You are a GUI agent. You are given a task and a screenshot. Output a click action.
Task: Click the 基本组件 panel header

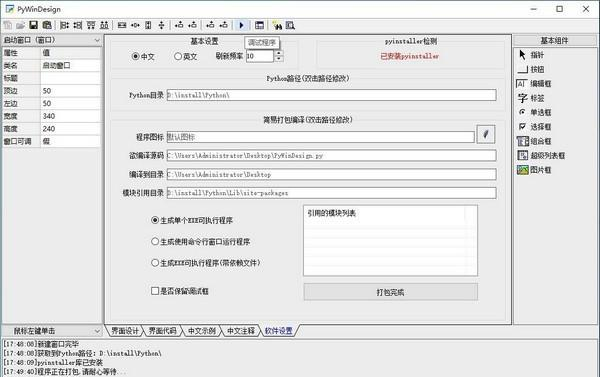coord(554,41)
